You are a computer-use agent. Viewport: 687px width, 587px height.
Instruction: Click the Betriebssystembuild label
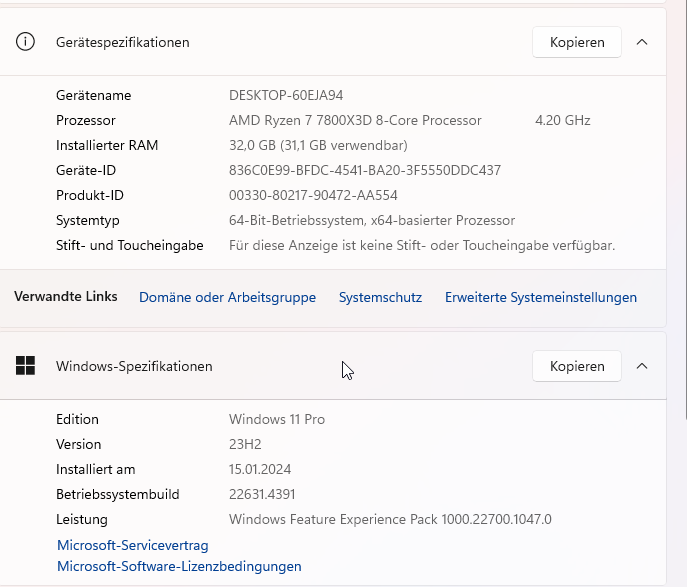click(x=117, y=494)
